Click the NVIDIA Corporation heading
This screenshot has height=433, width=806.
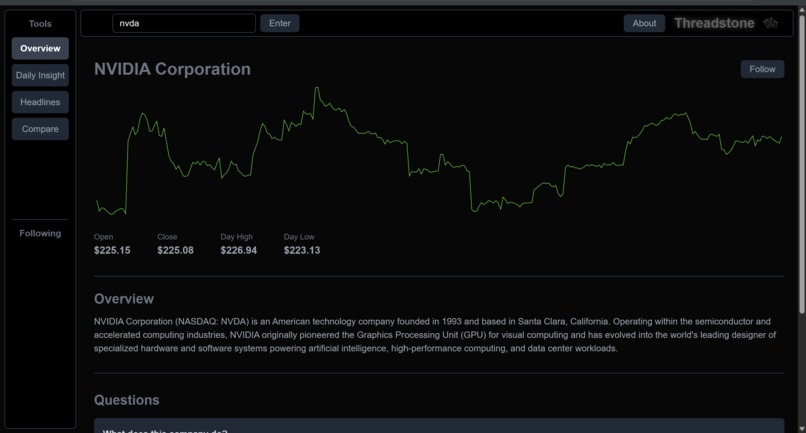172,69
